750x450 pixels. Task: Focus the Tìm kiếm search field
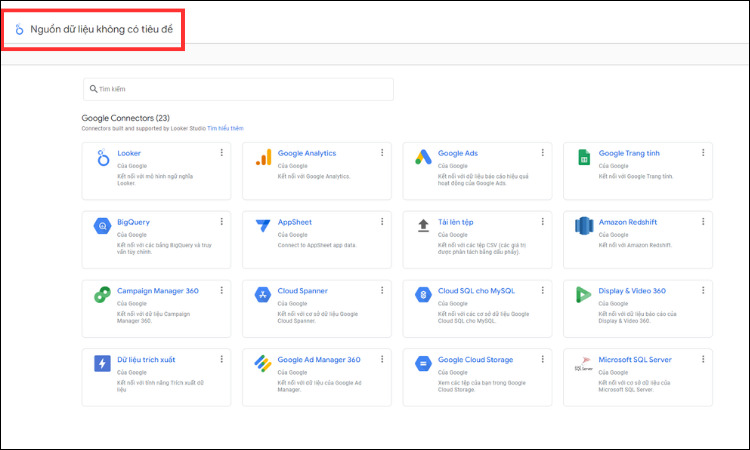[x=238, y=89]
